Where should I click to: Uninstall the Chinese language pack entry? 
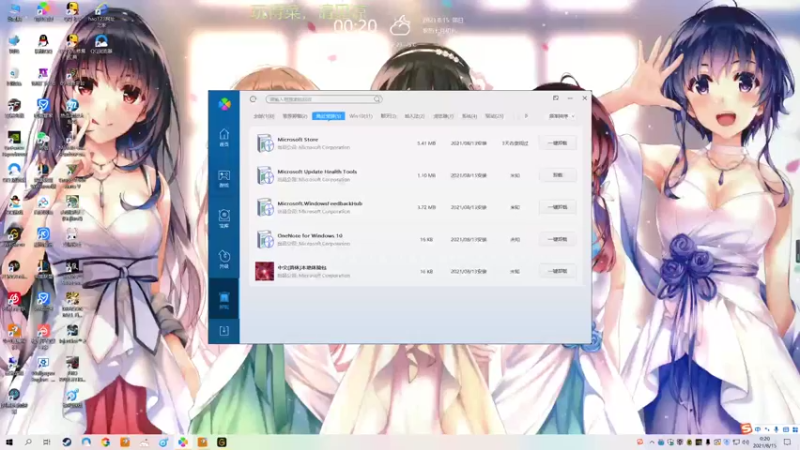(x=557, y=271)
